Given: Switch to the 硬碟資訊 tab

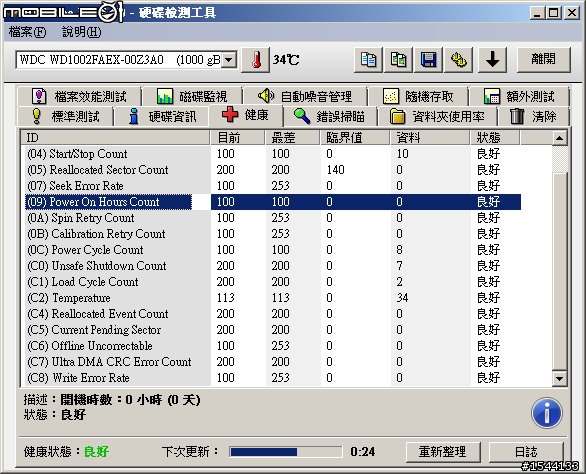Looking at the screenshot, I should [161, 117].
